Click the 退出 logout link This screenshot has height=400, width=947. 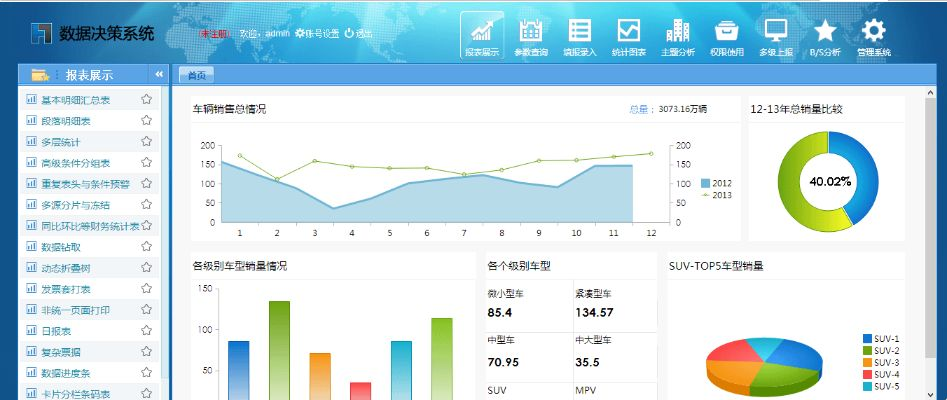(359, 33)
